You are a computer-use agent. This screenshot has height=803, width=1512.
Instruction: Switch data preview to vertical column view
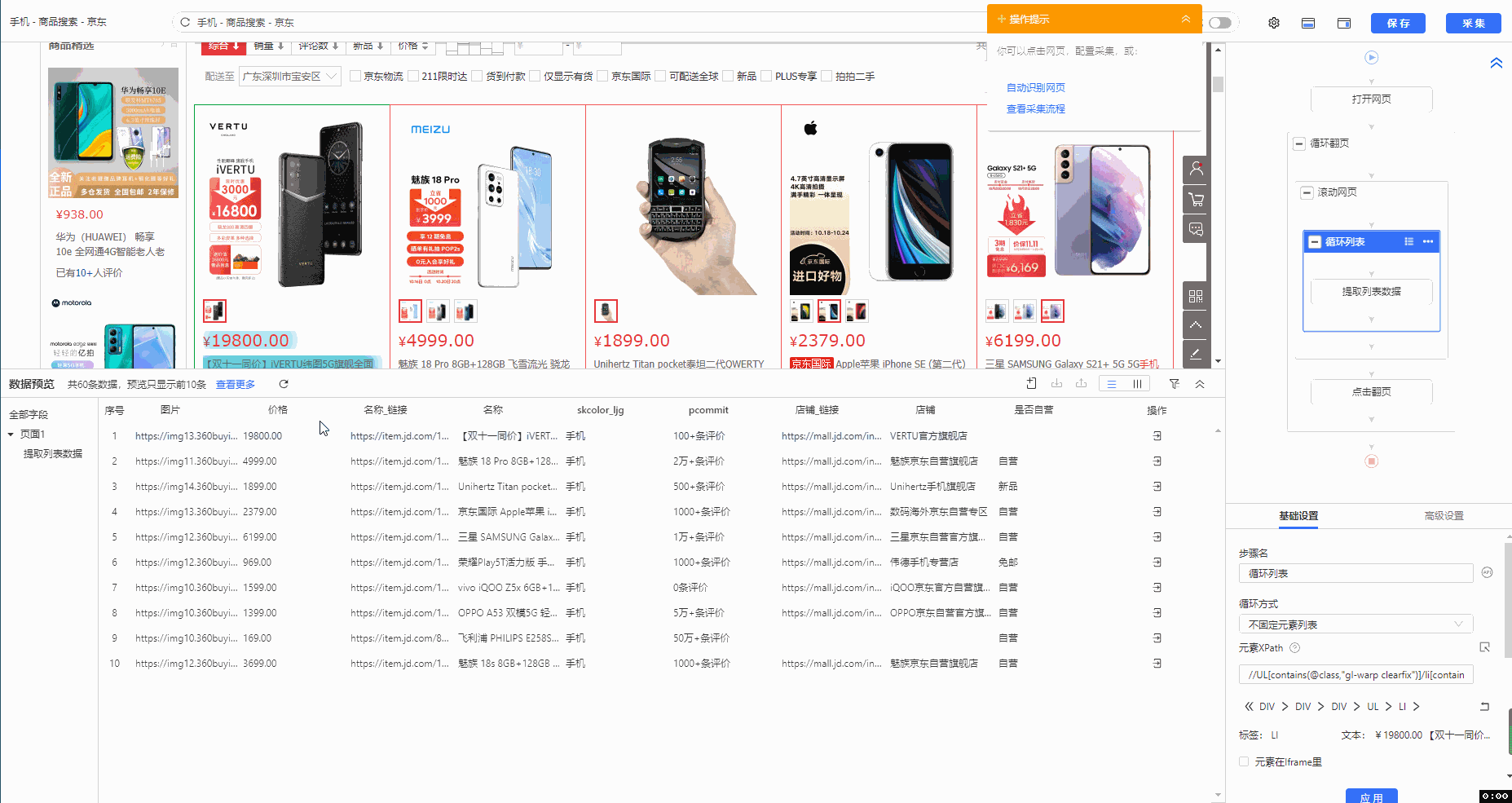(x=1137, y=384)
